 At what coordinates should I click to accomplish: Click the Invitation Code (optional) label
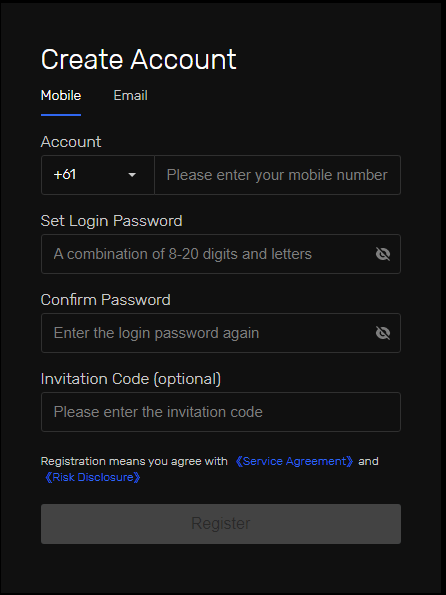click(x=131, y=379)
